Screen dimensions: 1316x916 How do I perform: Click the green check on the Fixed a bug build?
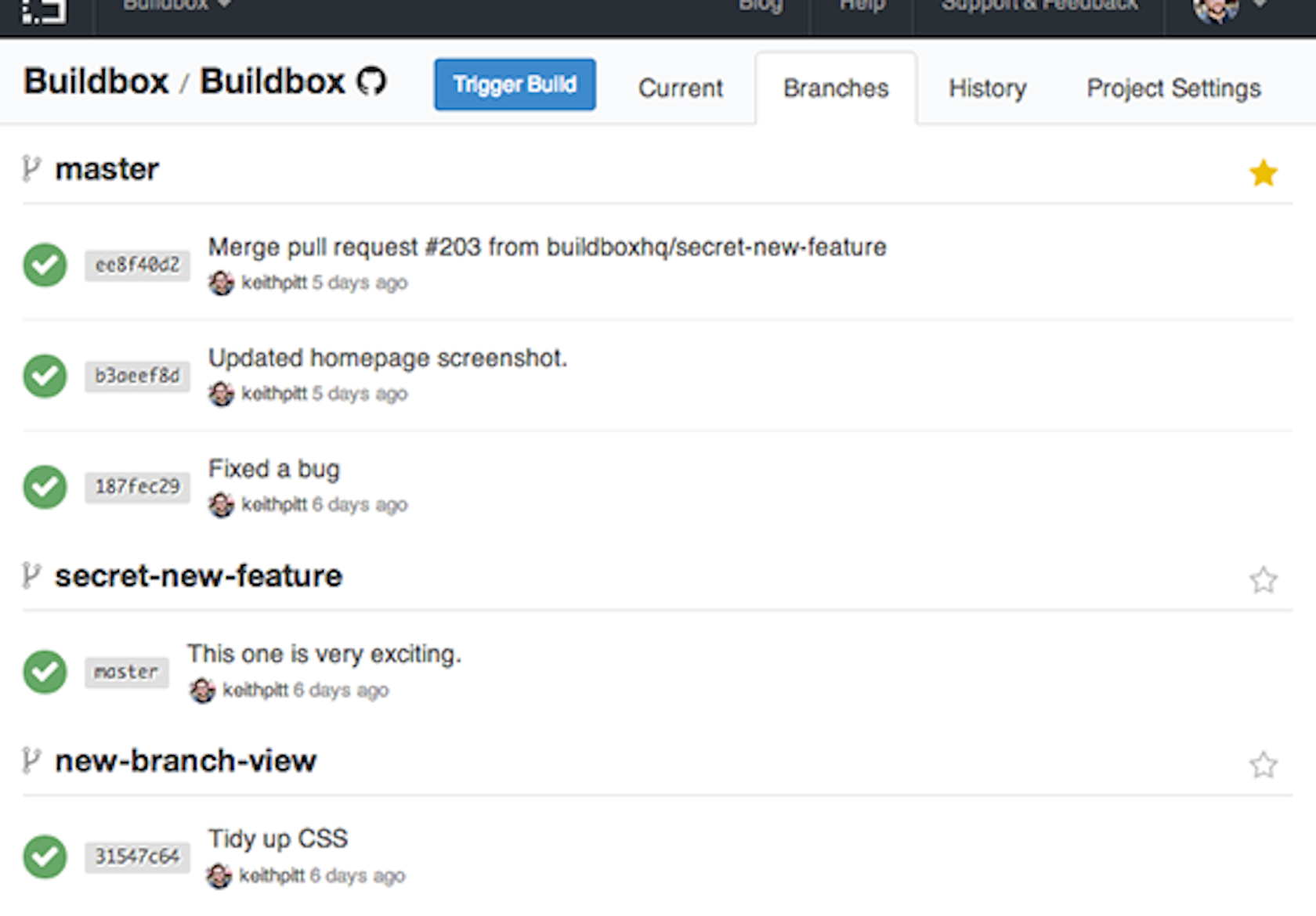(x=45, y=486)
